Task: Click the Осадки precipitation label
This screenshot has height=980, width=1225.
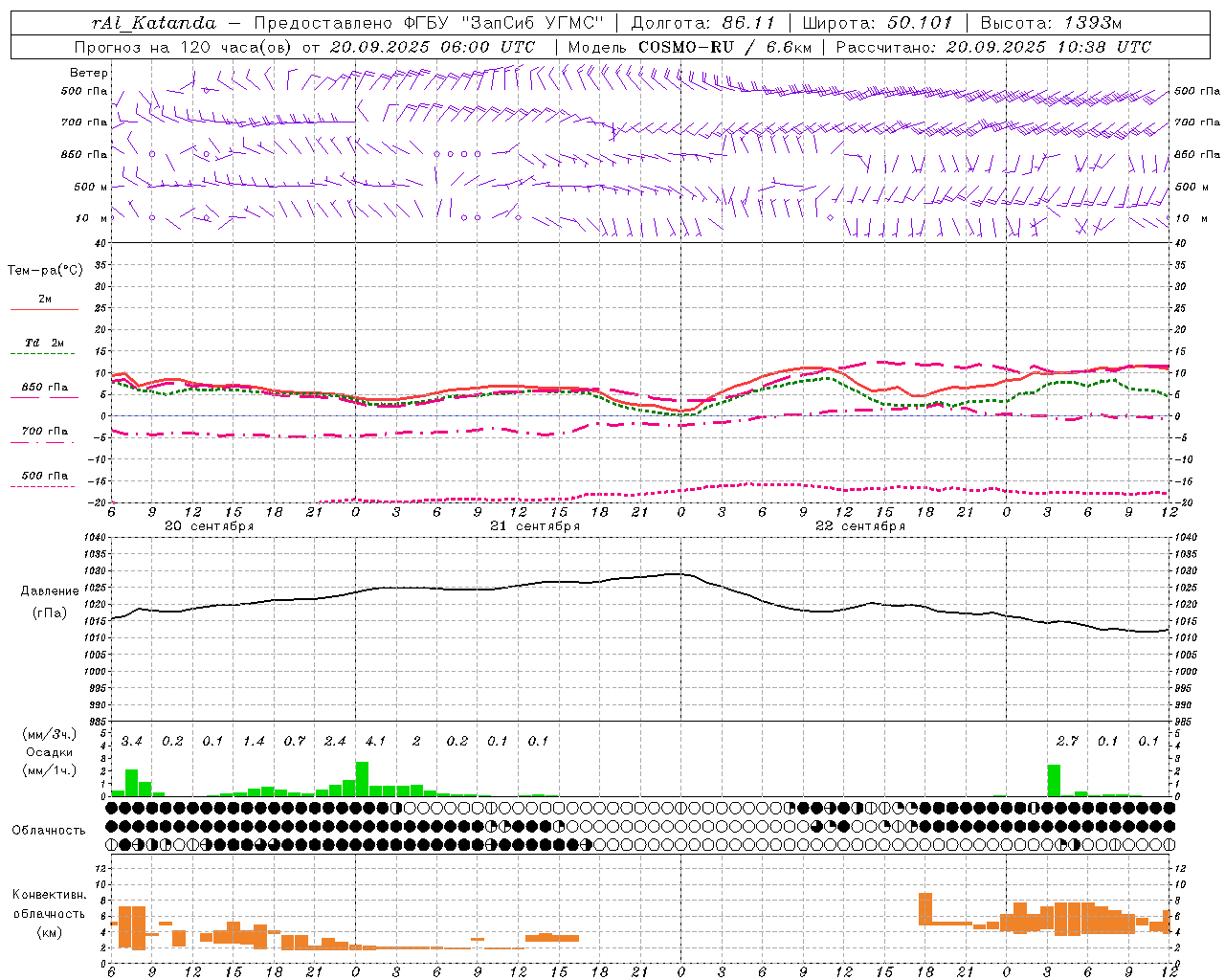Action: 49,752
